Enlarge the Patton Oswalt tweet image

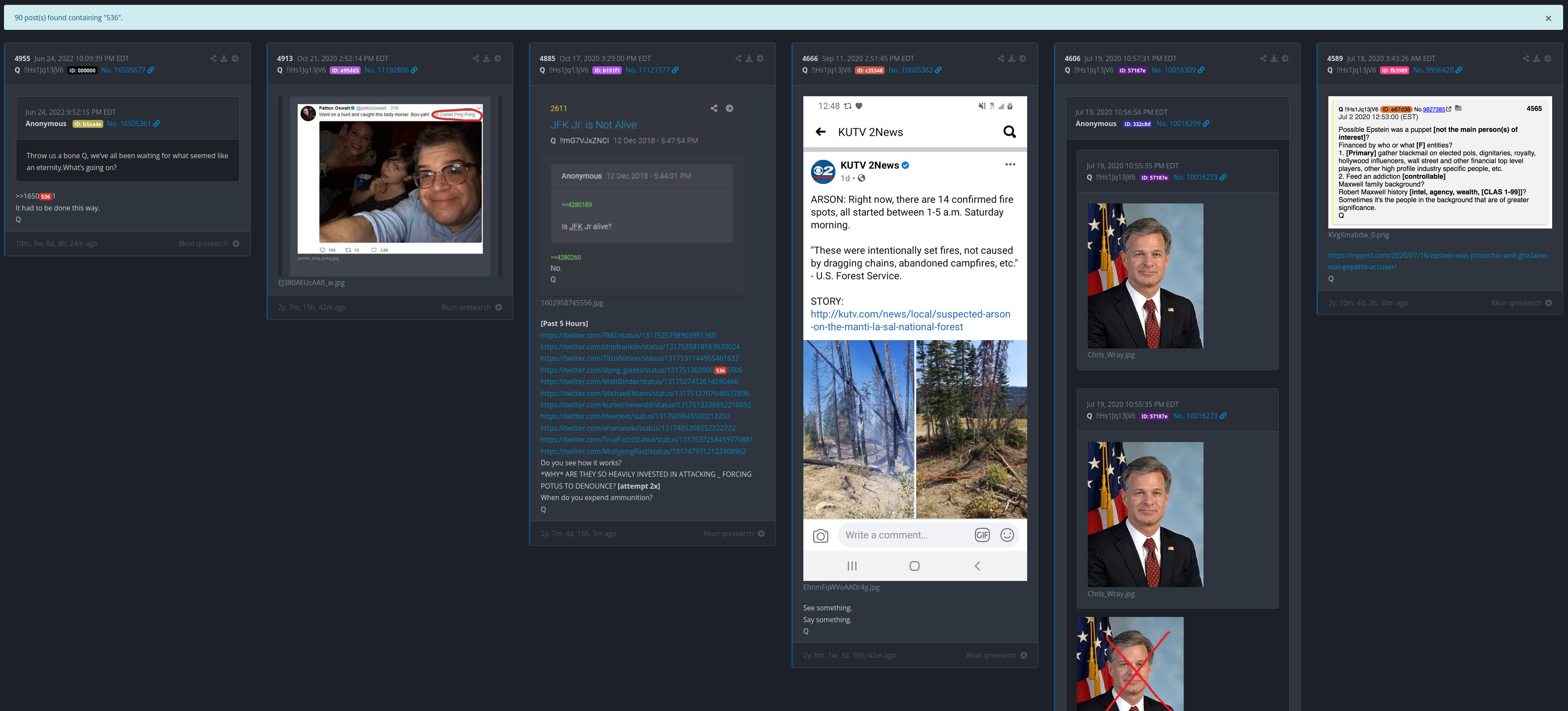point(390,186)
